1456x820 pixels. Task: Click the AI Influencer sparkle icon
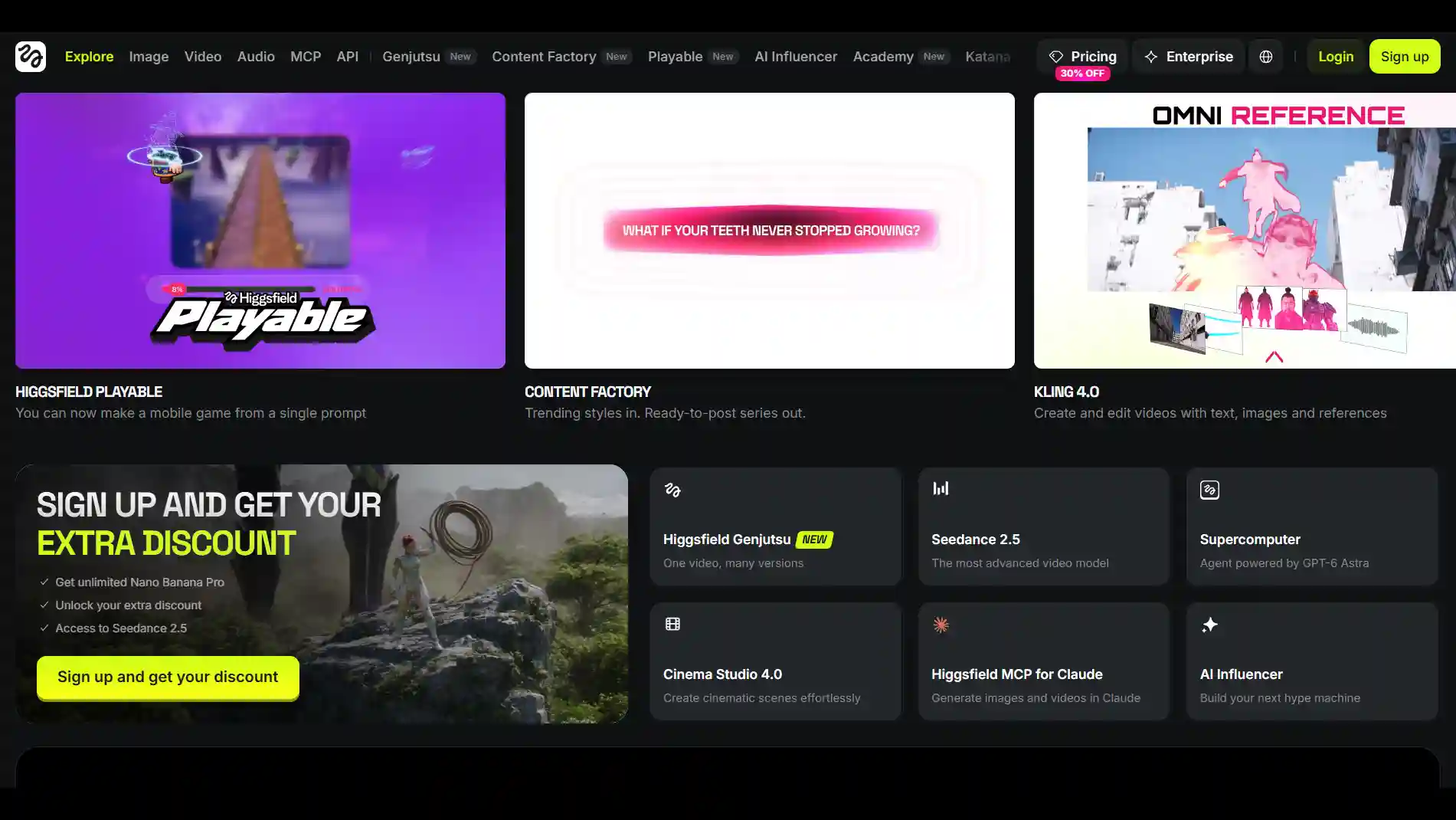coord(1209,625)
